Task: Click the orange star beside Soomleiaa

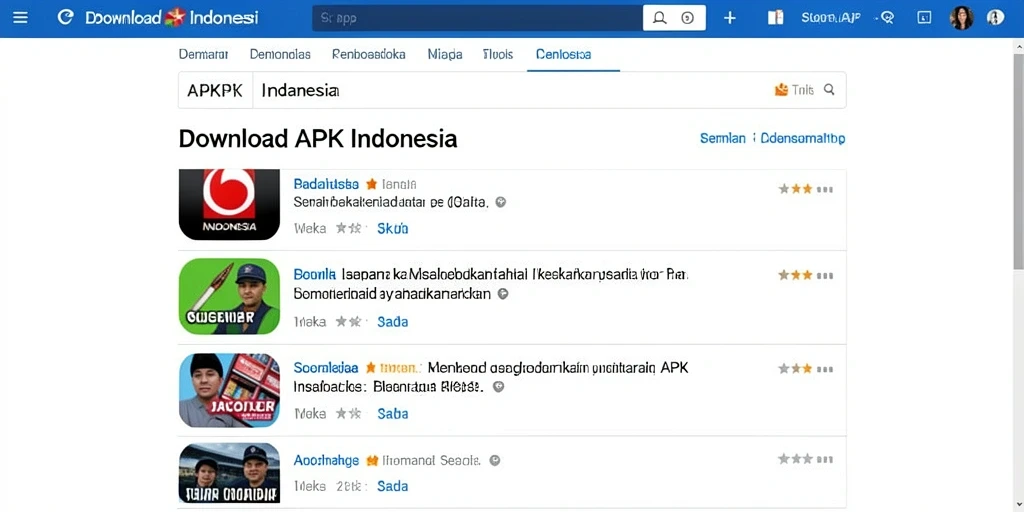Action: tap(371, 368)
